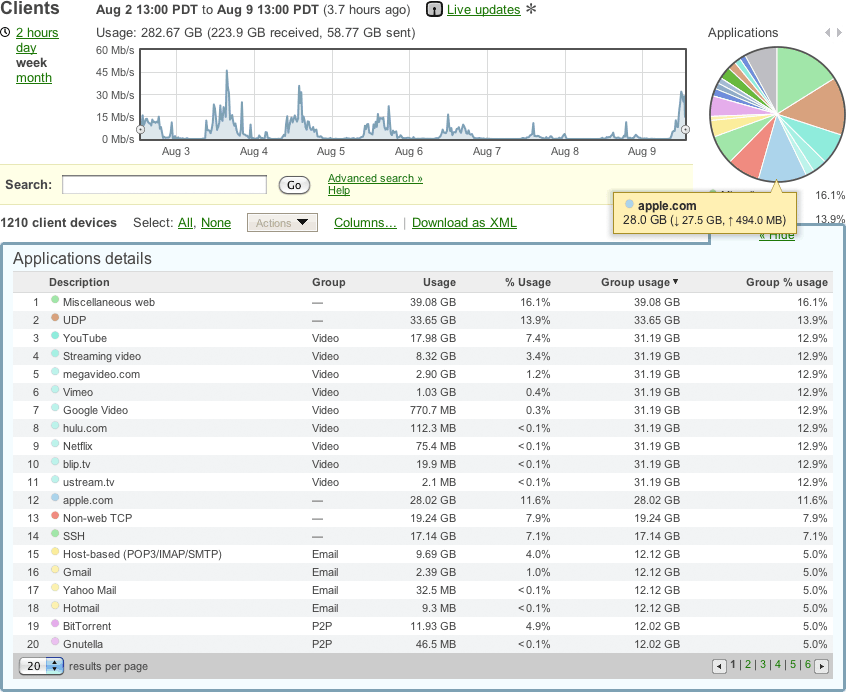Click the Gnutella entry
Viewport: 846px width, 692px height.
(83, 644)
